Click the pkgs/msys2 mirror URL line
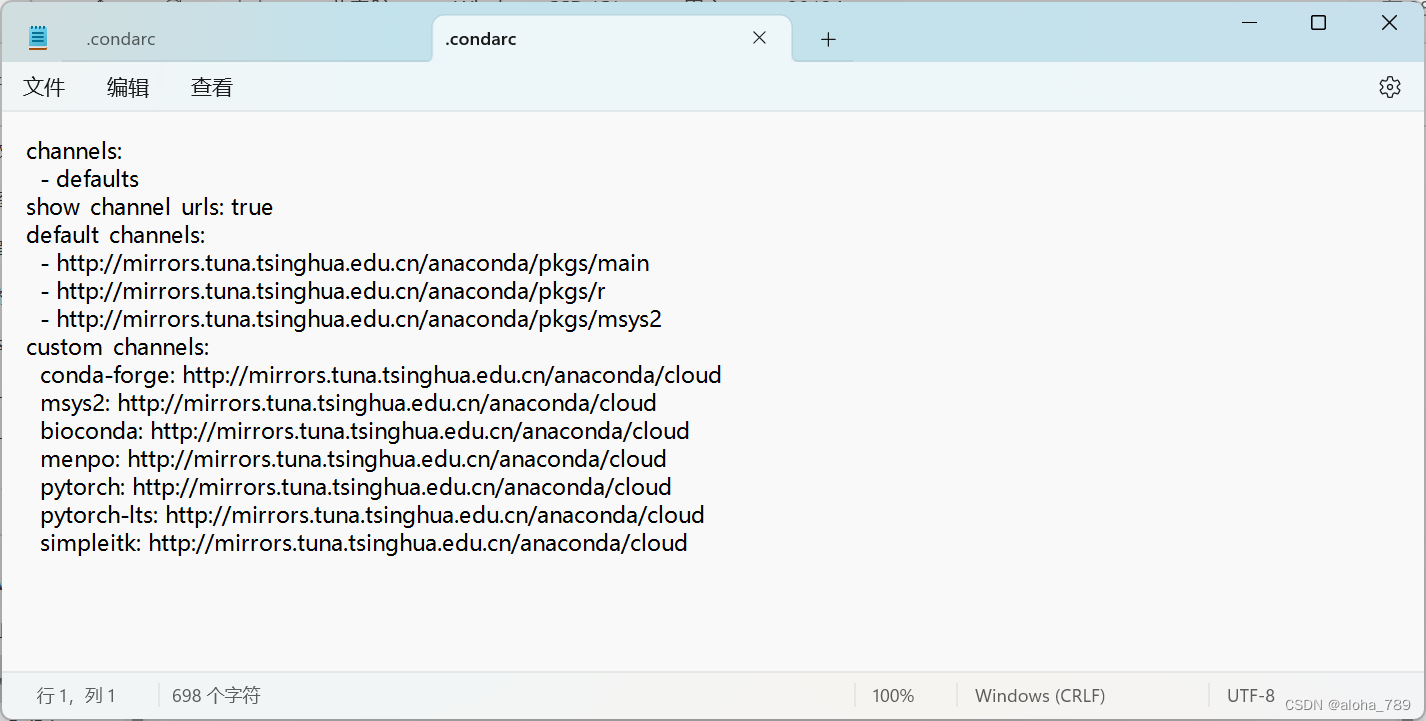The image size is (1426, 721). [351, 319]
